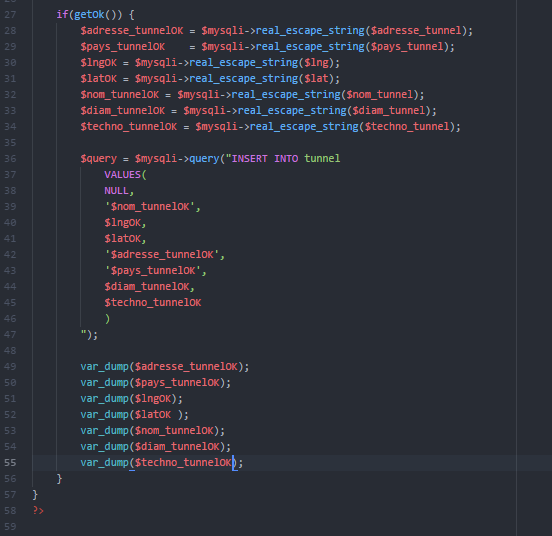The width and height of the screenshot is (552, 536).
Task: Click the $nom_tunnel argument on line 32
Action: (380, 95)
